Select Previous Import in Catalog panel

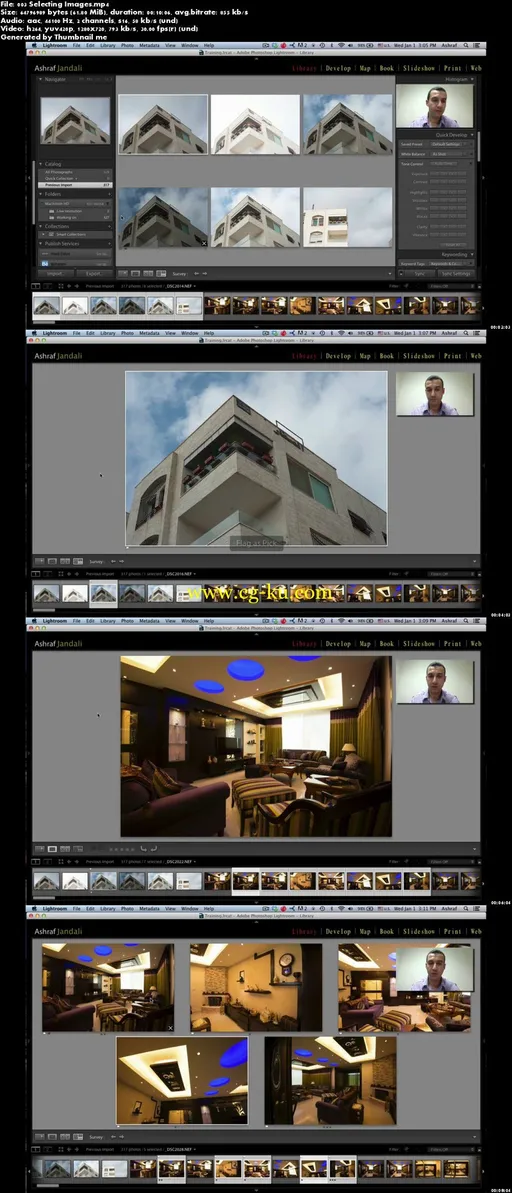click(x=75, y=185)
